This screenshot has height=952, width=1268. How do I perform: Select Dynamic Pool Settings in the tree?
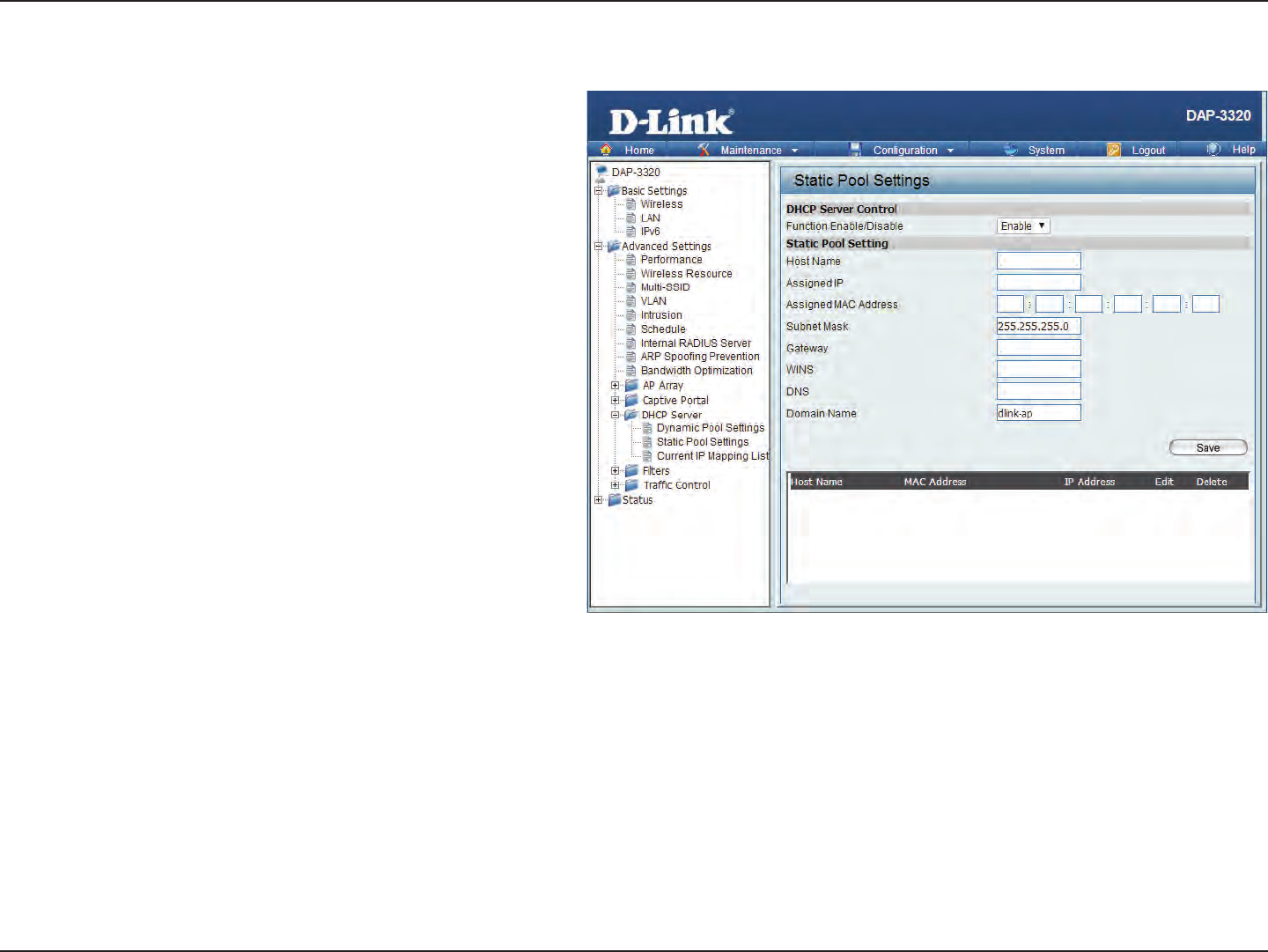[711, 428]
